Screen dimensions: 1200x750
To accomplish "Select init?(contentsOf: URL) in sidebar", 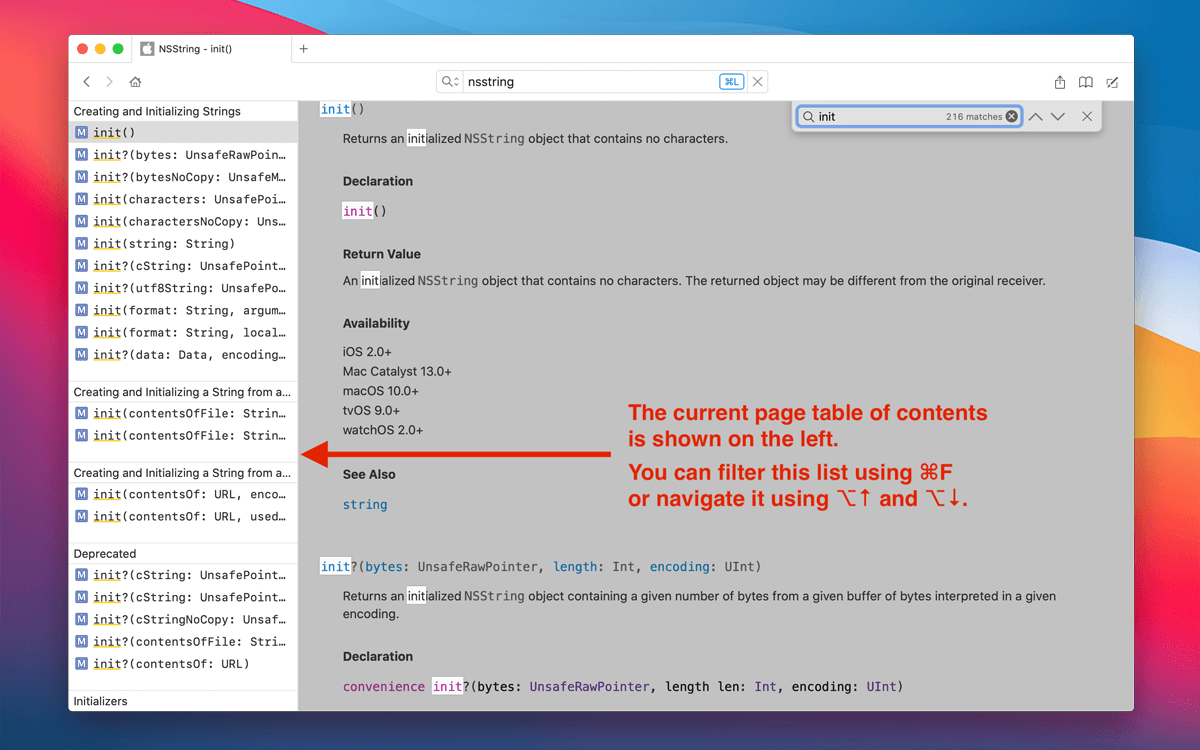I will 183,664.
